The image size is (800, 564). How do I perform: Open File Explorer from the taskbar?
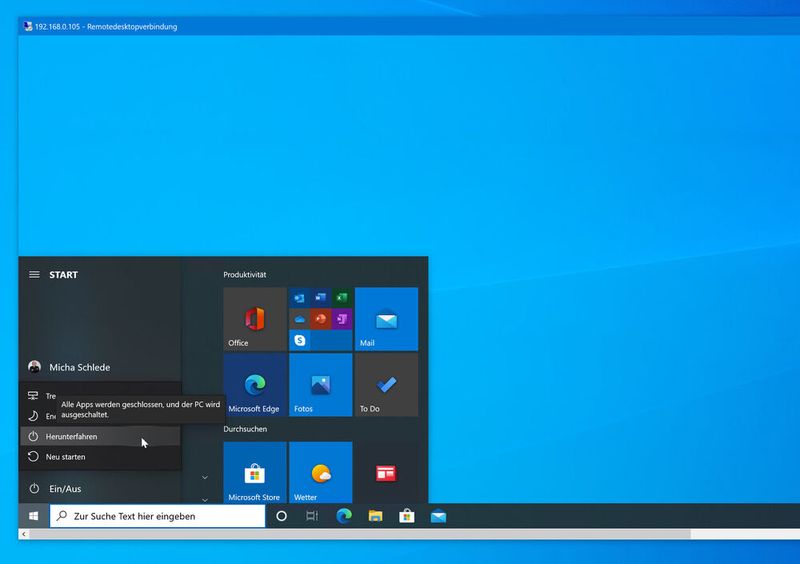[376, 516]
